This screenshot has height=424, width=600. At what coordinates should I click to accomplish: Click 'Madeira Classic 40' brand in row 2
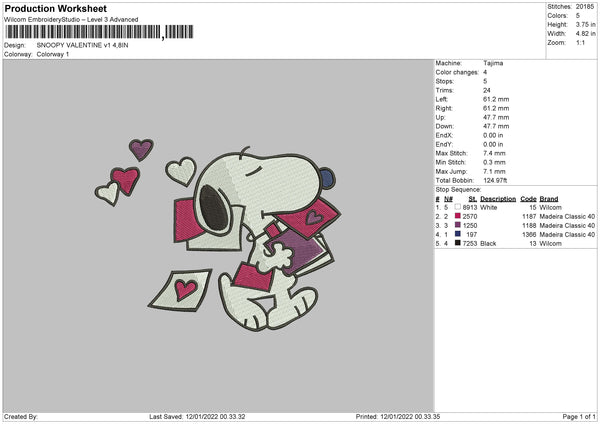click(567, 217)
